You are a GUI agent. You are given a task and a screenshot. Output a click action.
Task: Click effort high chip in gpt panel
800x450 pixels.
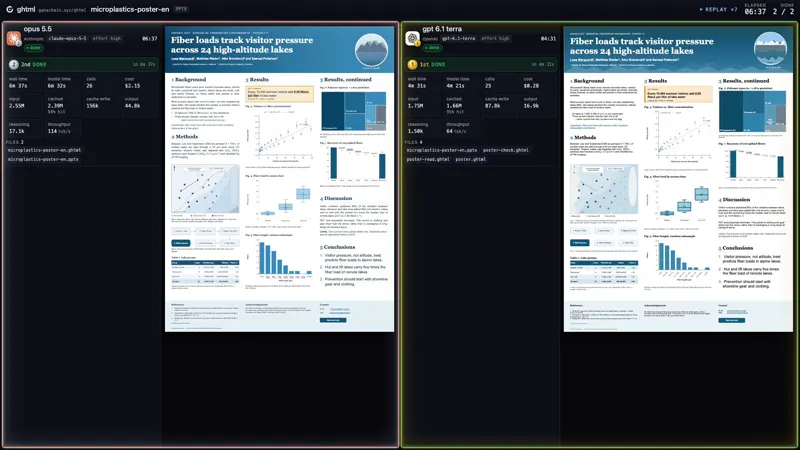(x=495, y=38)
